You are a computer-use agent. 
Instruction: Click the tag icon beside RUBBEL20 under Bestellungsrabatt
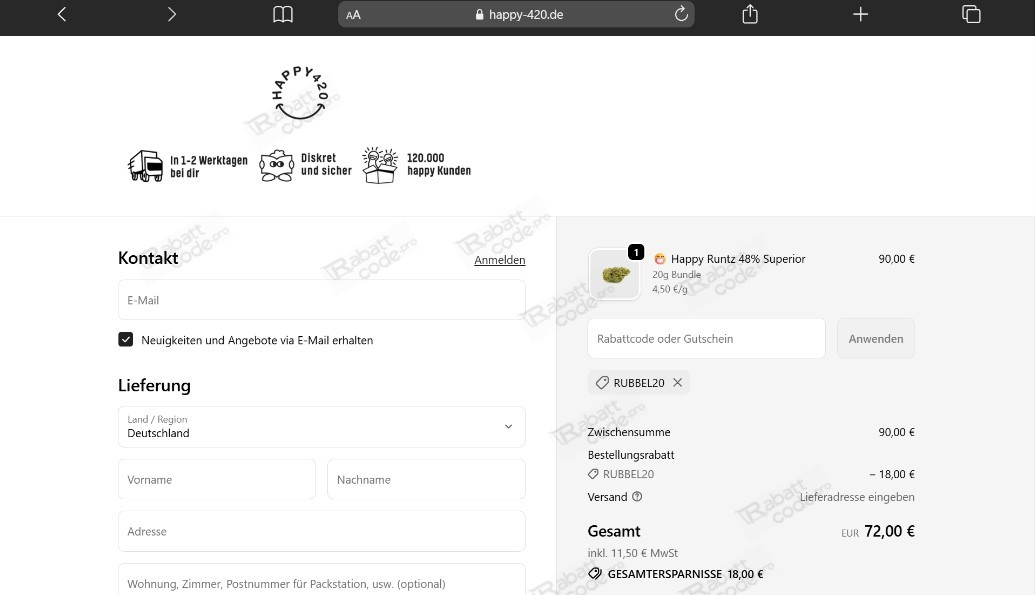(x=593, y=474)
